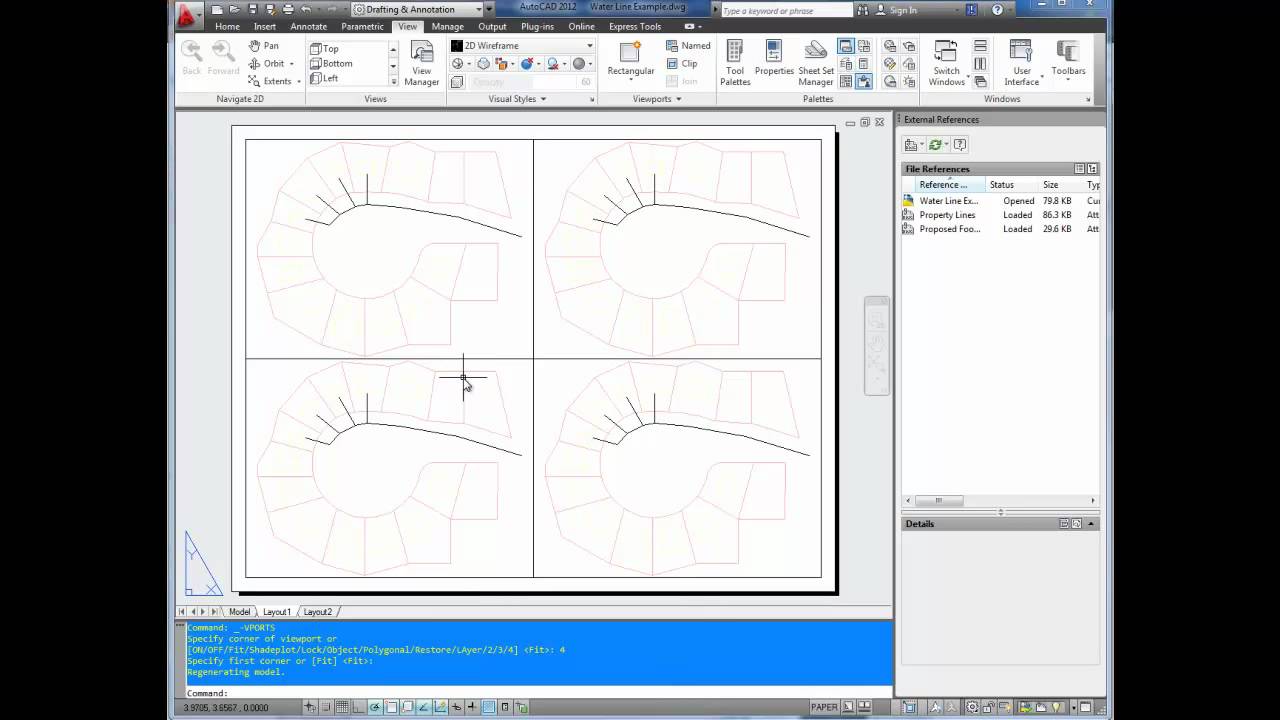Image resolution: width=1280 pixels, height=720 pixels.
Task: Click the Undo arrow in Quick Access toolbar
Action: point(306,10)
